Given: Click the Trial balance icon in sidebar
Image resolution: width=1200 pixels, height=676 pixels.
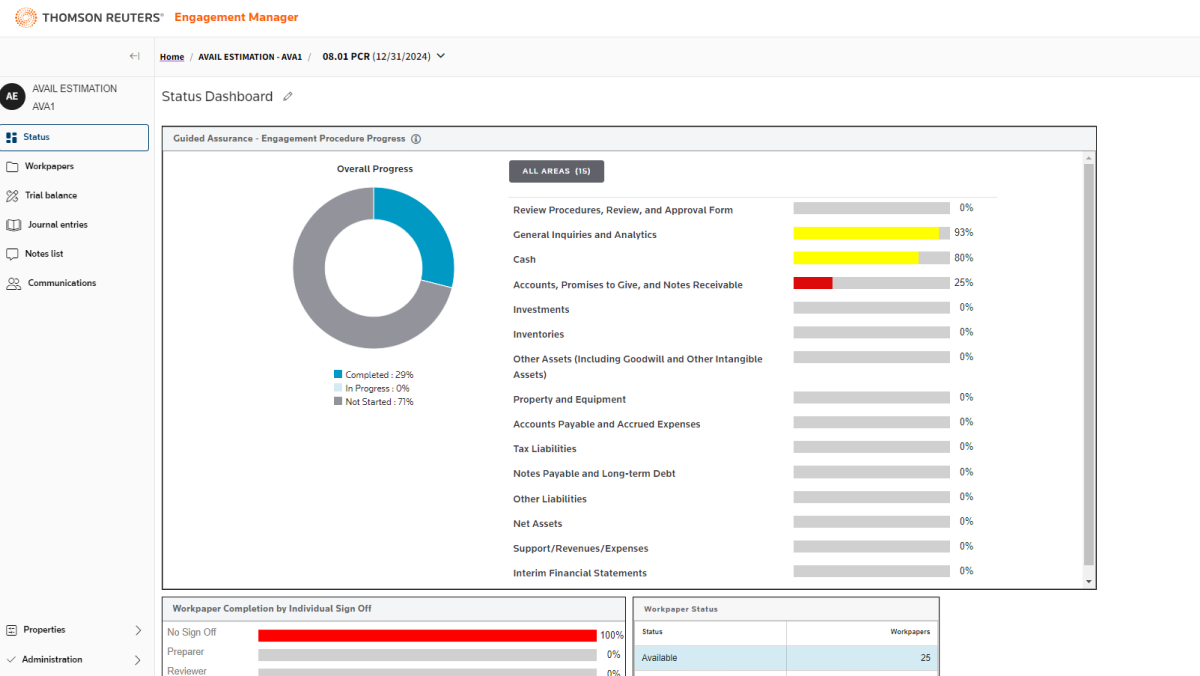Looking at the screenshot, I should [x=12, y=196].
